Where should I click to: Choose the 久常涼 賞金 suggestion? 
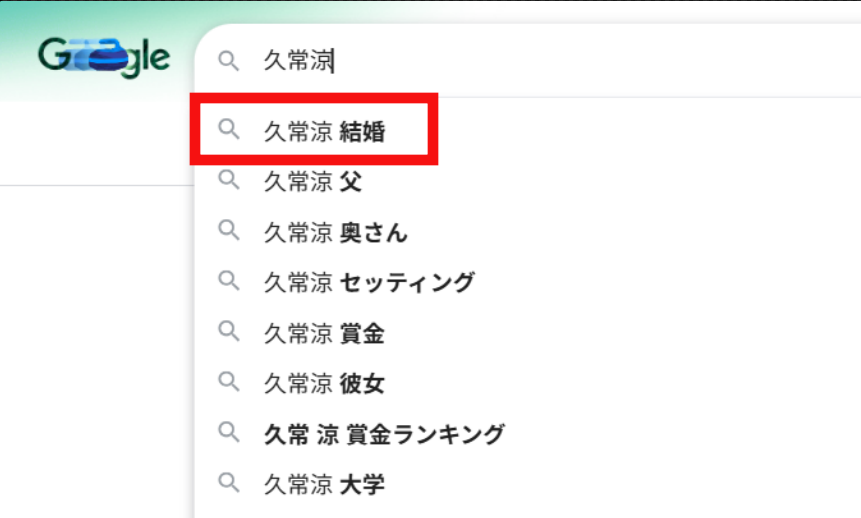(324, 334)
